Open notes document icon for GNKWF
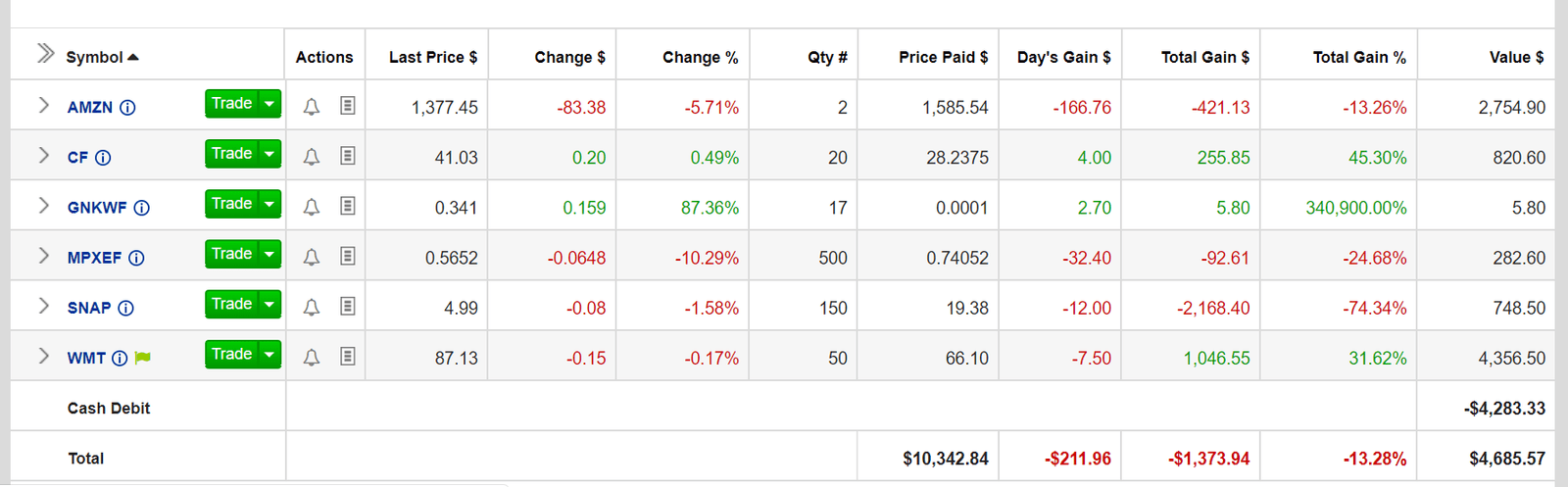The height and width of the screenshot is (487, 1568). click(347, 206)
